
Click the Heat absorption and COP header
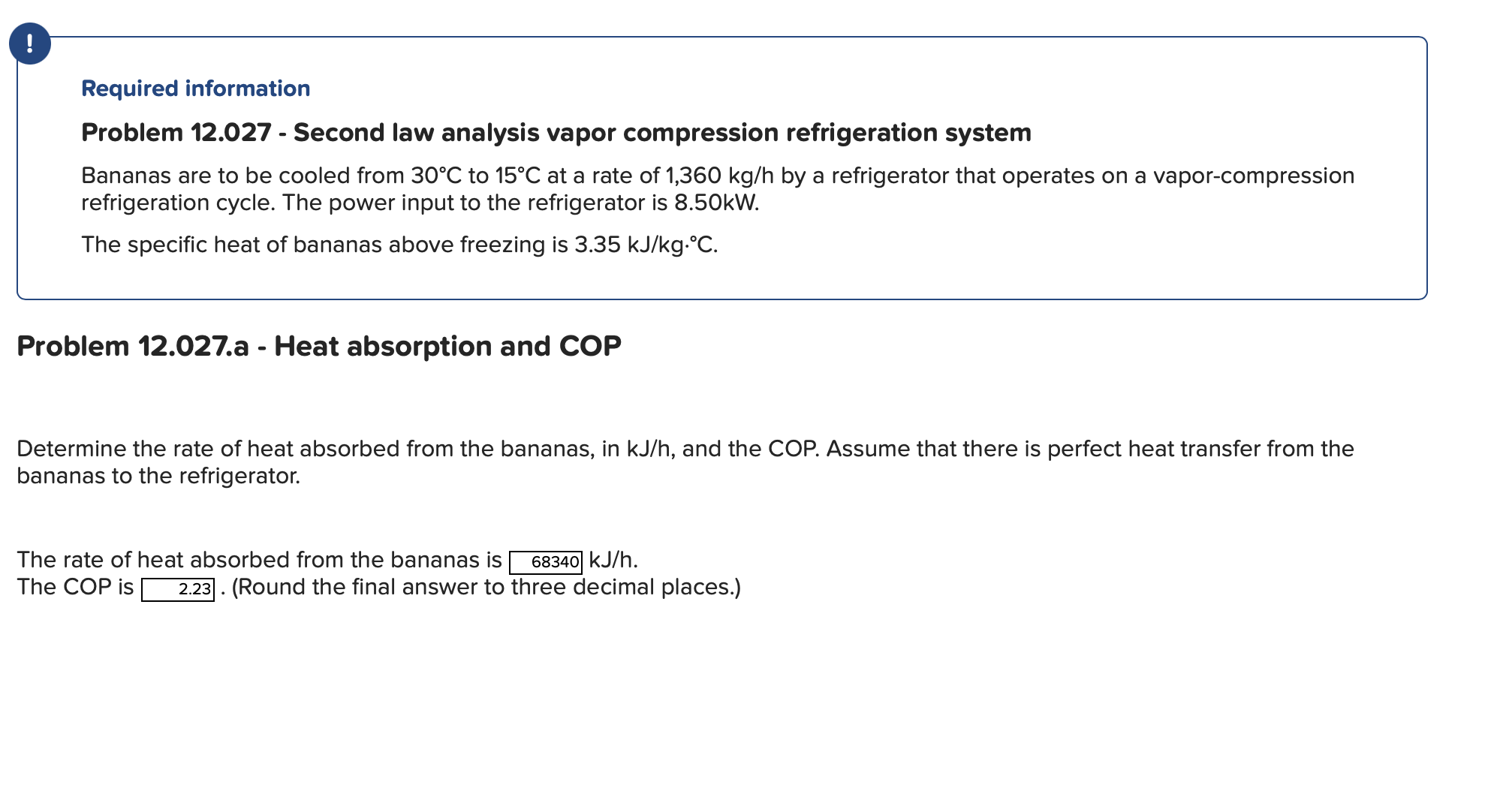[446, 346]
